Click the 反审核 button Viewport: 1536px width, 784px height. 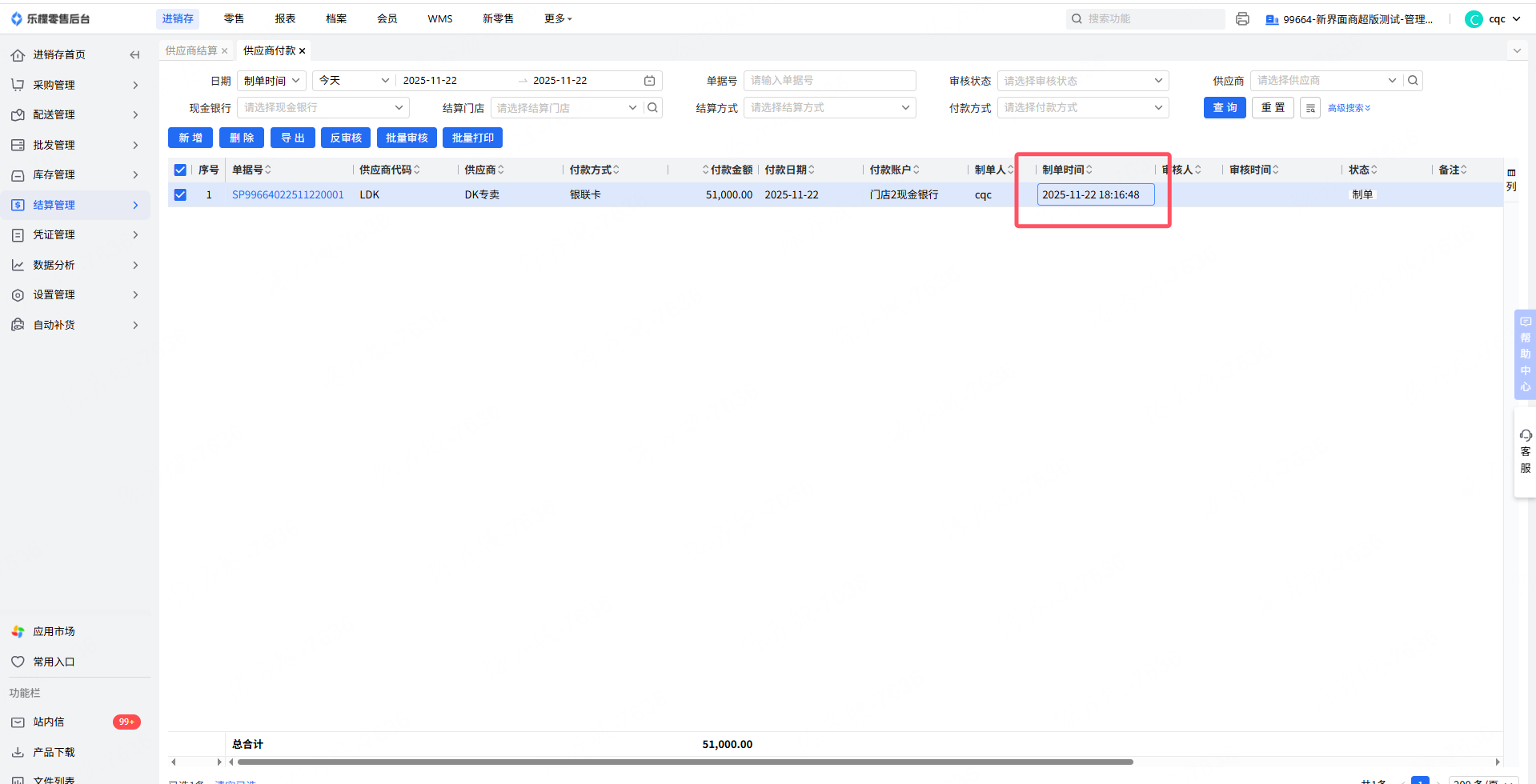(346, 138)
